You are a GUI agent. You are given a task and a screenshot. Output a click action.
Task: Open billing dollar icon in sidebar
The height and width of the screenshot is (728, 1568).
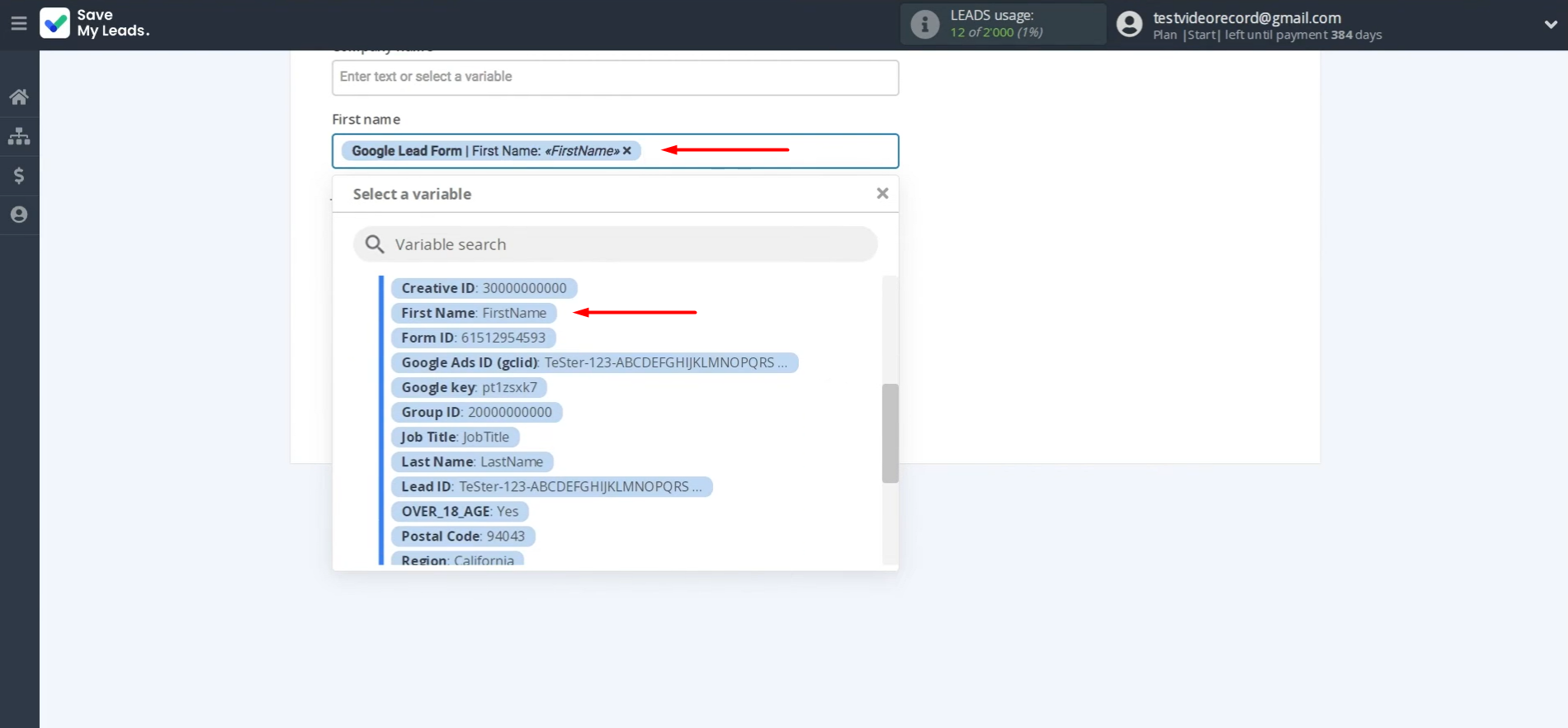(19, 175)
